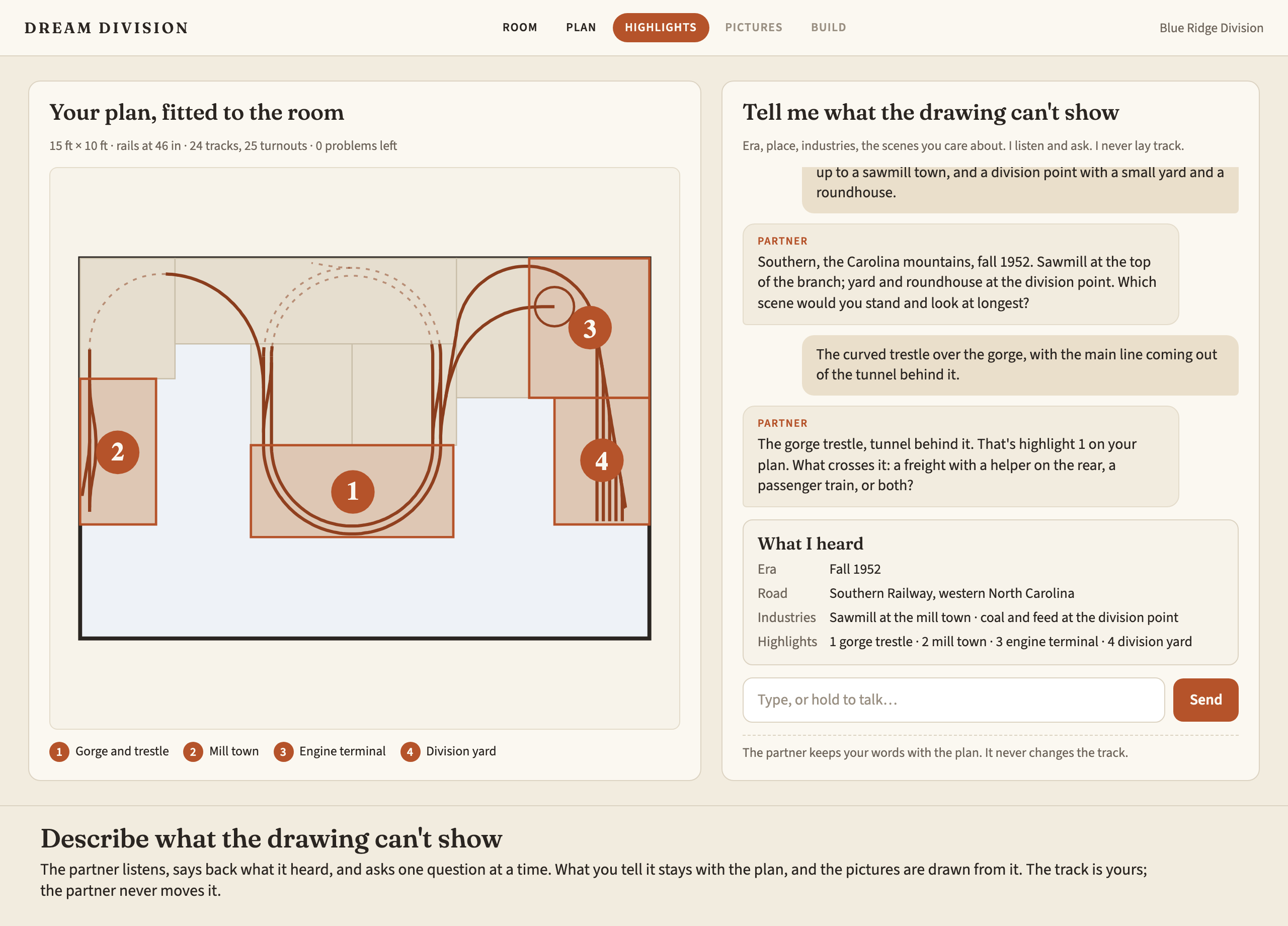The image size is (1288, 926).
Task: Click the Send button
Action: [1205, 700]
